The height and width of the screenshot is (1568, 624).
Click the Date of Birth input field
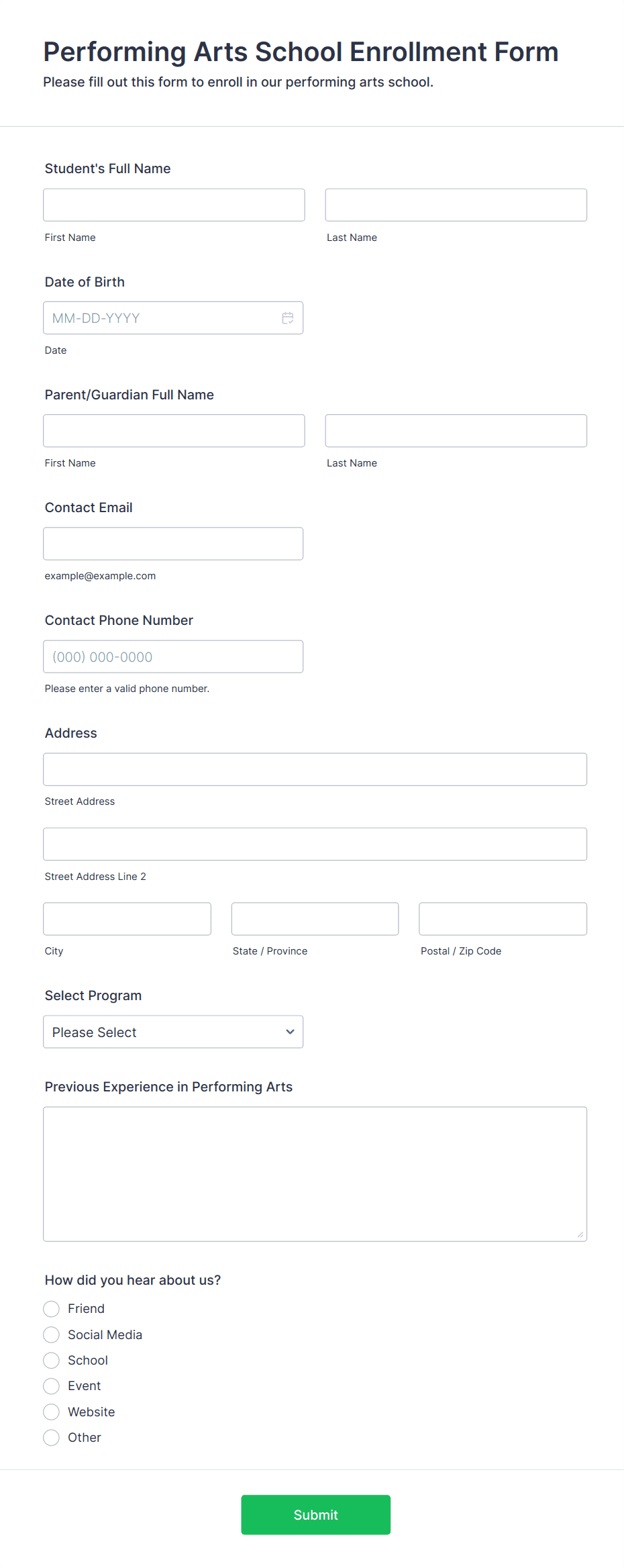pyautogui.click(x=161, y=318)
